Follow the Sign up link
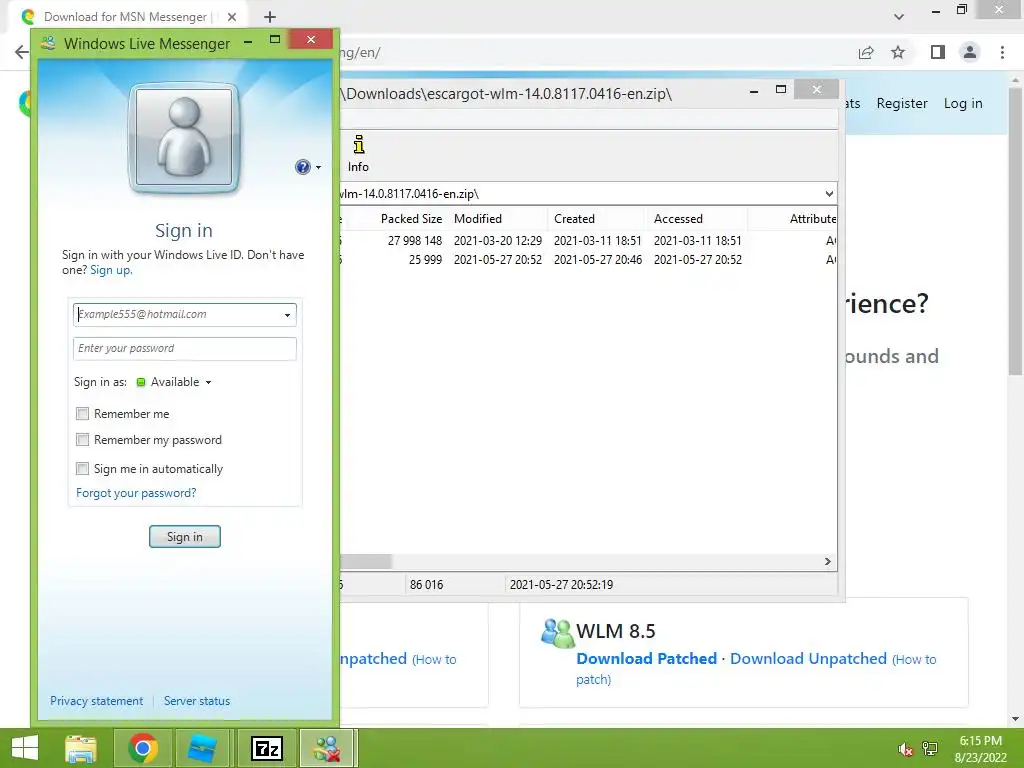This screenshot has width=1024, height=768. tap(111, 270)
